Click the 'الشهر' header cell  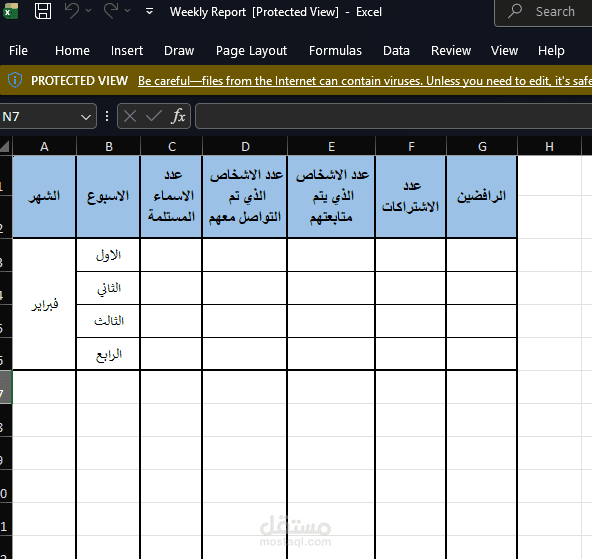44,197
